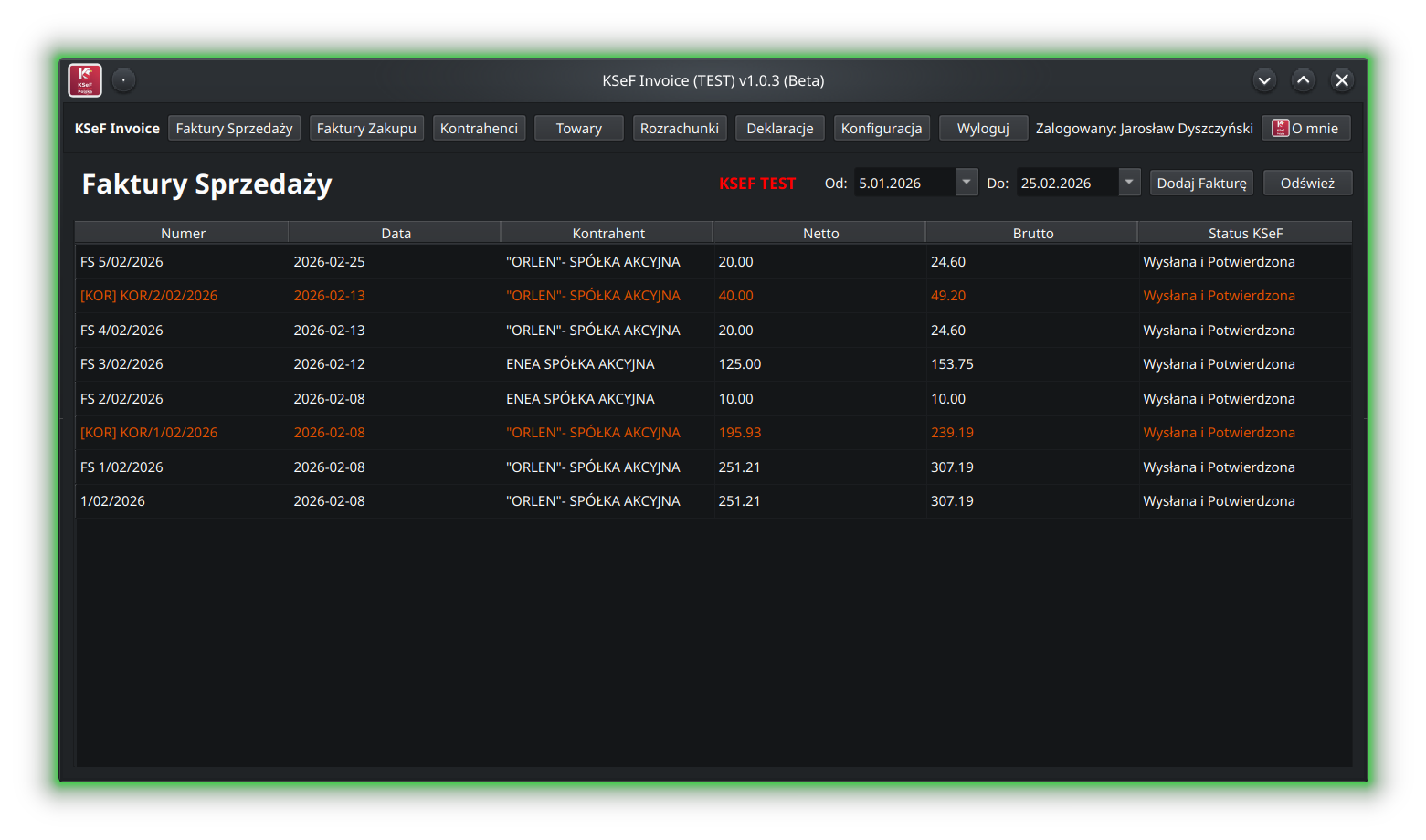Open the Deklaracje section
This screenshot has height=840, width=1426.
click(x=779, y=129)
